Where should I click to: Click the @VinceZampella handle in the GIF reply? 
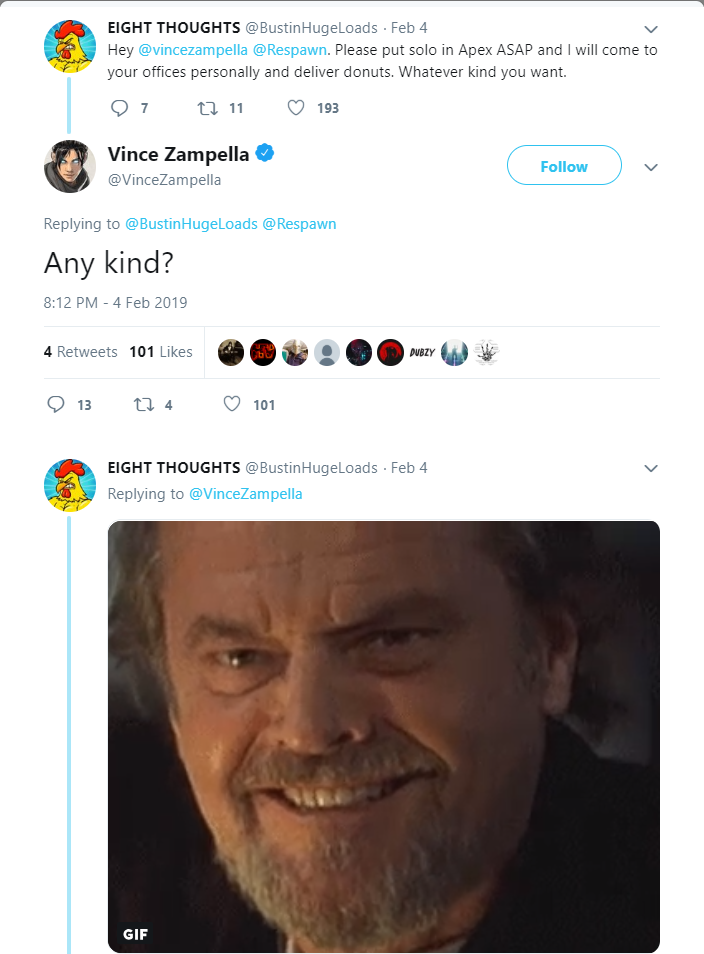[245, 494]
